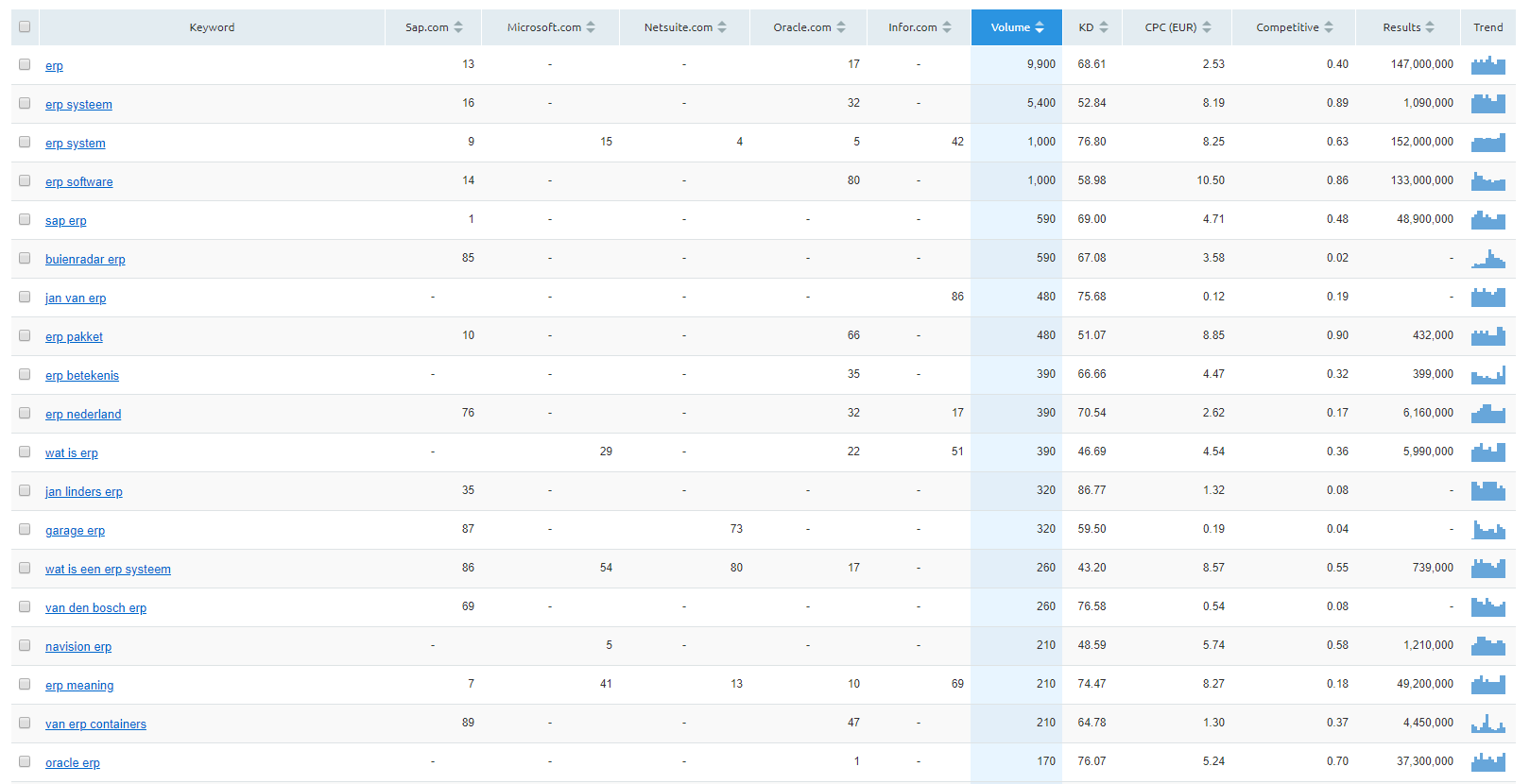The width and height of the screenshot is (1530, 784).
Task: Open trend chart for jan linders erp
Action: 1487,491
